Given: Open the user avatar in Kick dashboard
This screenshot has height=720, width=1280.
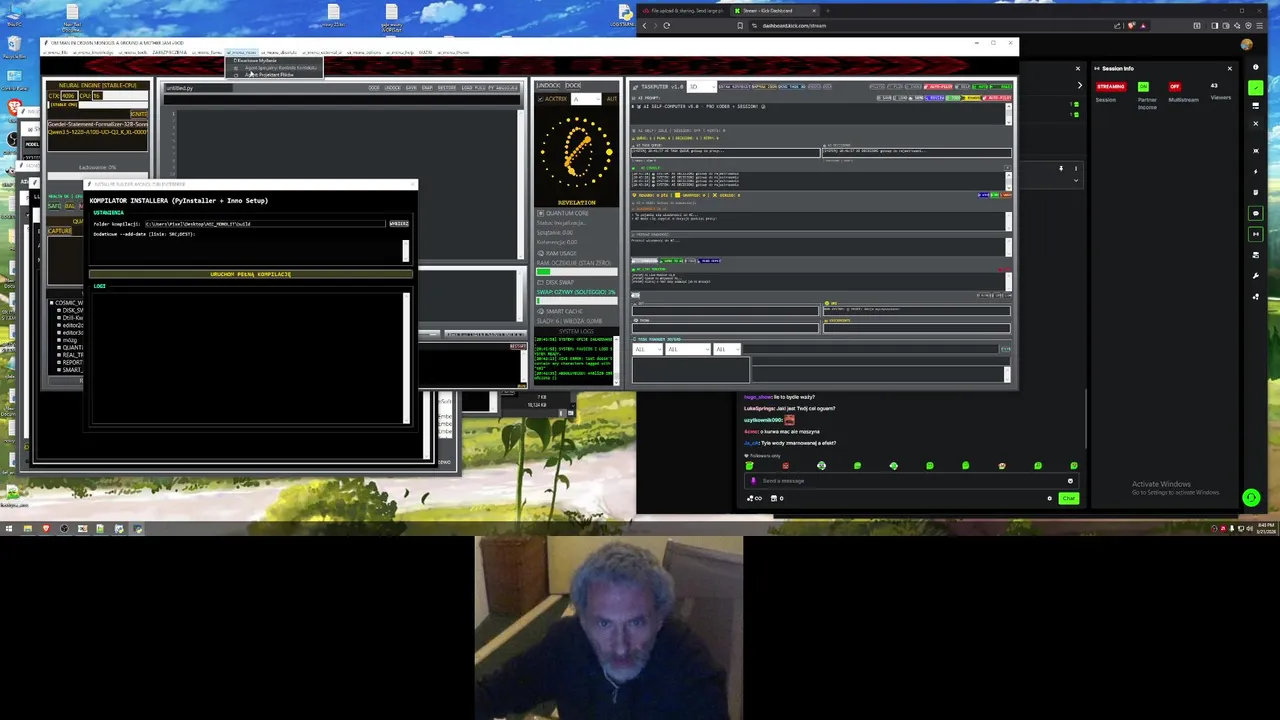Looking at the screenshot, I should click(1246, 45).
